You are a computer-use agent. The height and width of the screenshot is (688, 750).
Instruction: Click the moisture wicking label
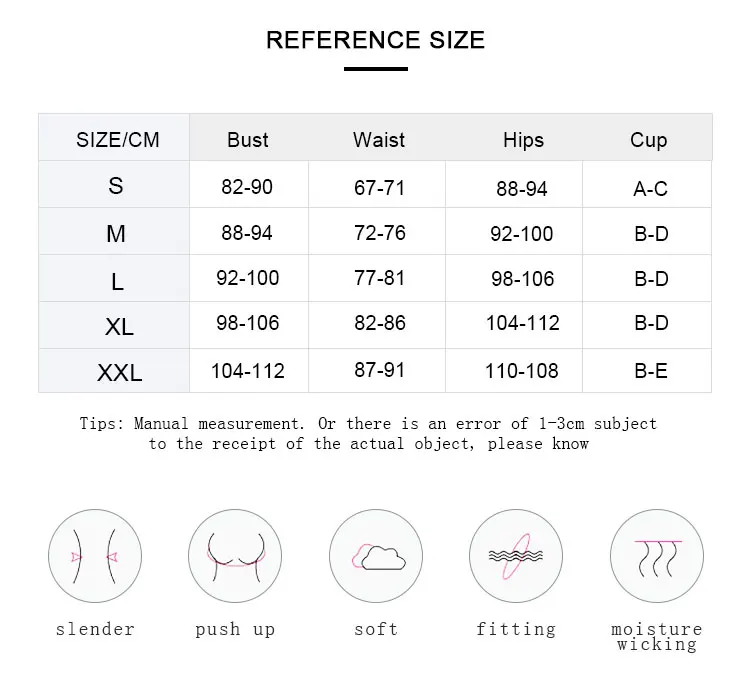click(x=657, y=637)
